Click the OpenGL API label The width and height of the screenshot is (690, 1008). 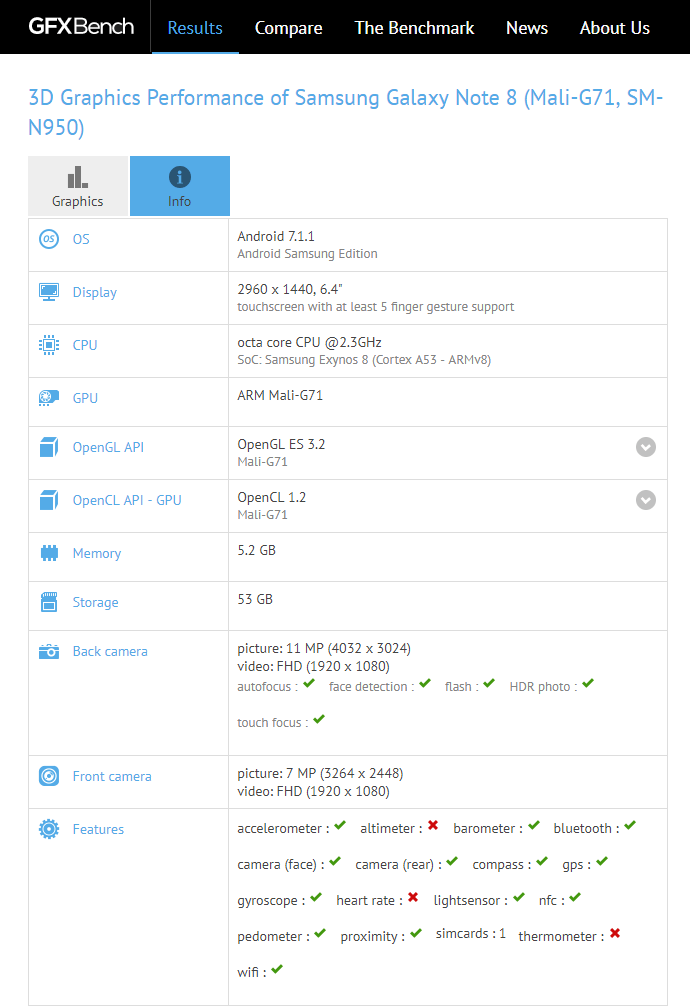tap(108, 447)
